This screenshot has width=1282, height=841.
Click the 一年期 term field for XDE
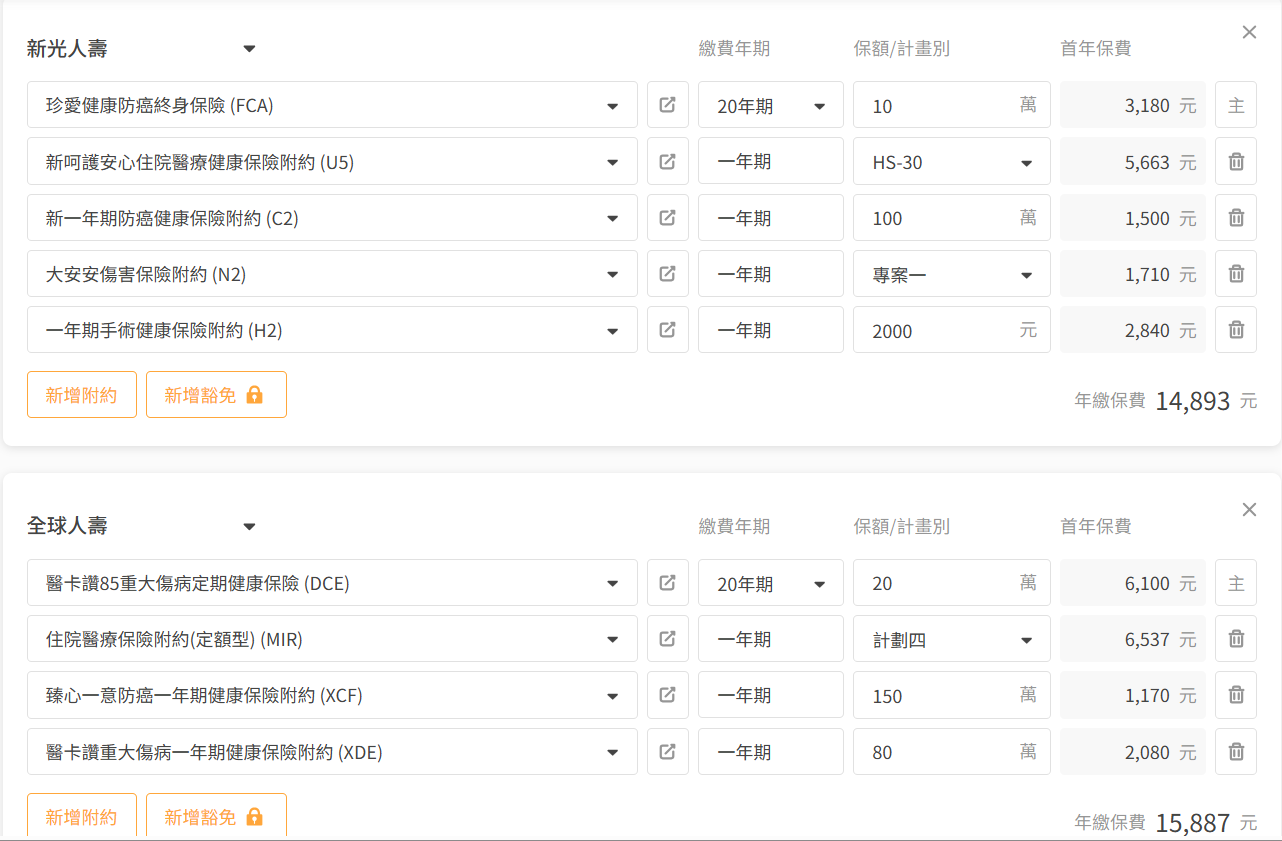click(x=771, y=751)
